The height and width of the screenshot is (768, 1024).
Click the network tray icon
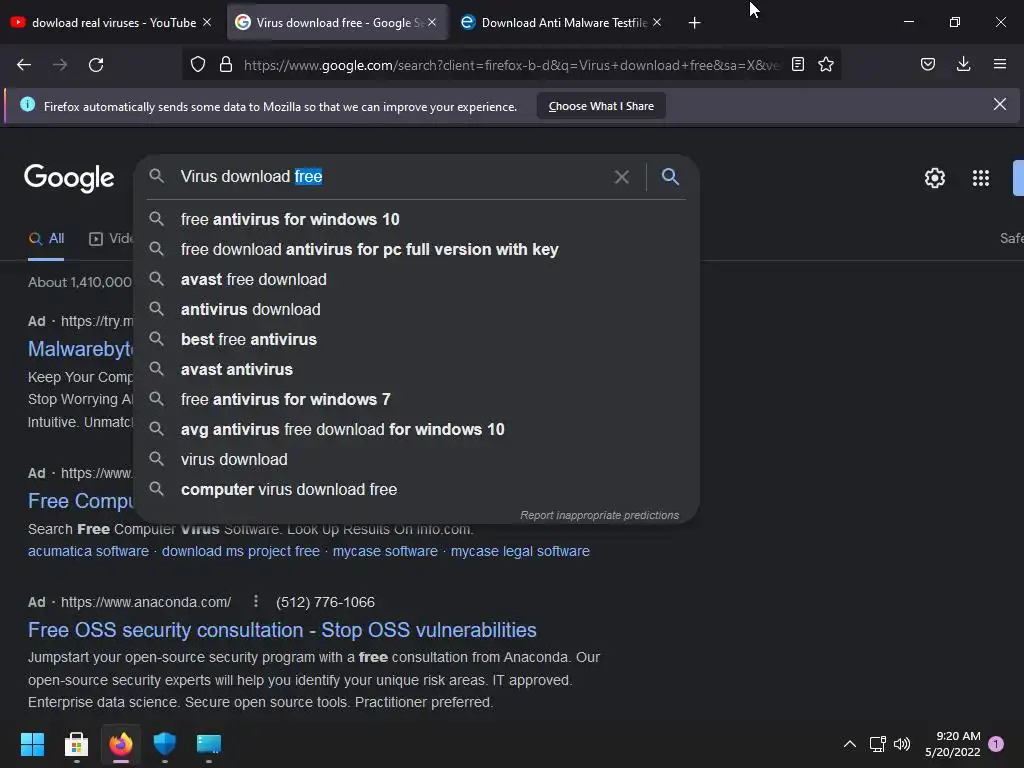click(x=877, y=744)
